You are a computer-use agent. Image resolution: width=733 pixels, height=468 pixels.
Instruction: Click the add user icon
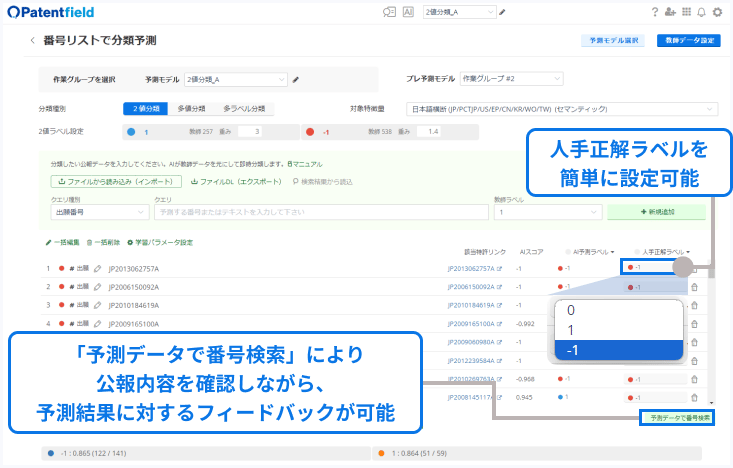point(670,12)
